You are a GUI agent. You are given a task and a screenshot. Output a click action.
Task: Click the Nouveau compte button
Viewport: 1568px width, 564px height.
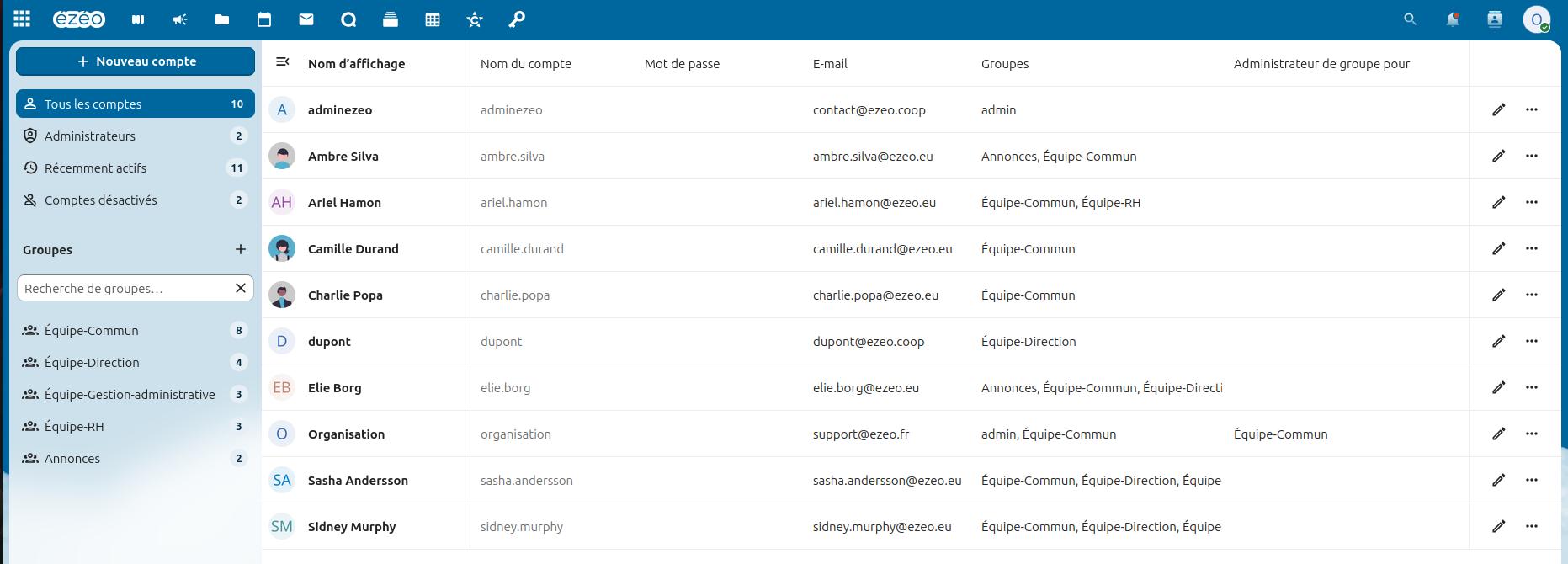click(x=136, y=61)
